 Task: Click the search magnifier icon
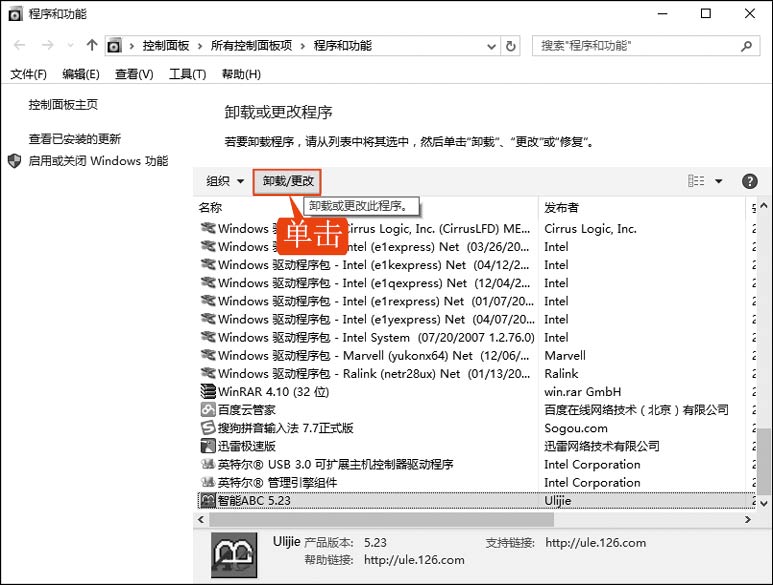point(746,46)
